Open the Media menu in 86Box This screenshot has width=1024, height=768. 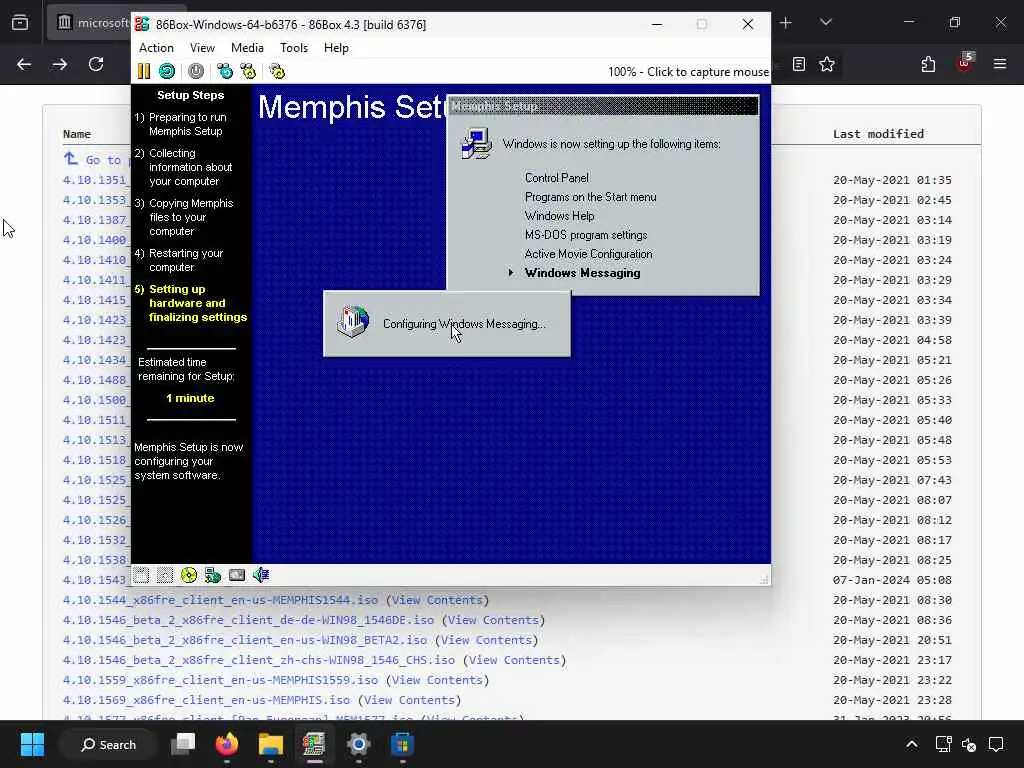point(248,48)
